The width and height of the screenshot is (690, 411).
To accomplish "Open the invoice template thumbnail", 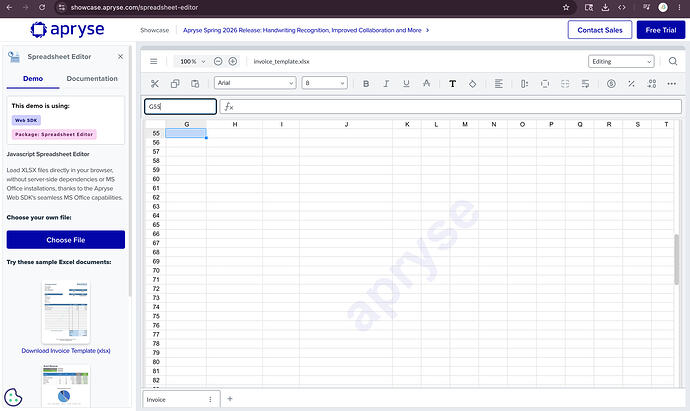I will coord(66,311).
